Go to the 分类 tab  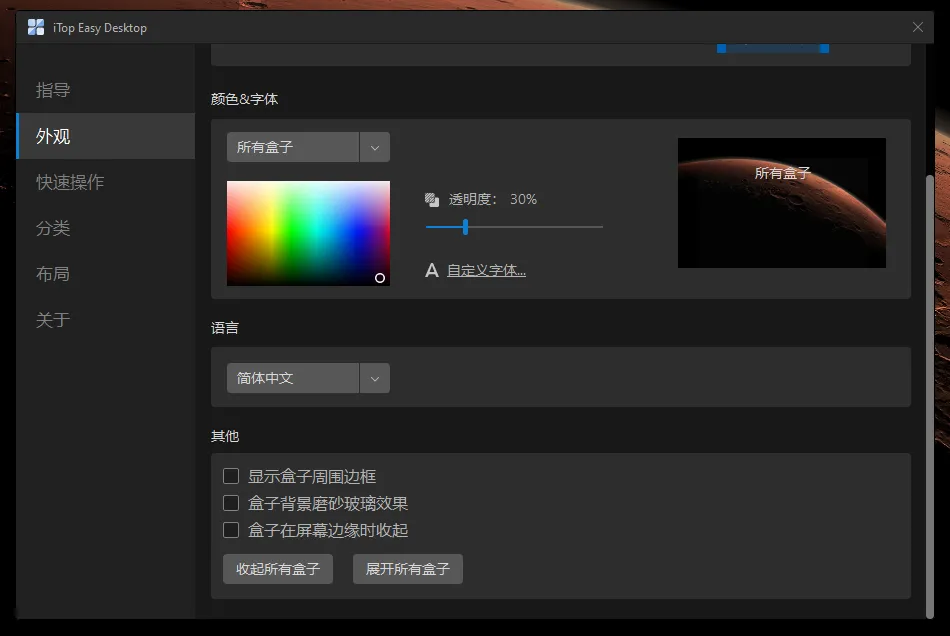pos(106,228)
